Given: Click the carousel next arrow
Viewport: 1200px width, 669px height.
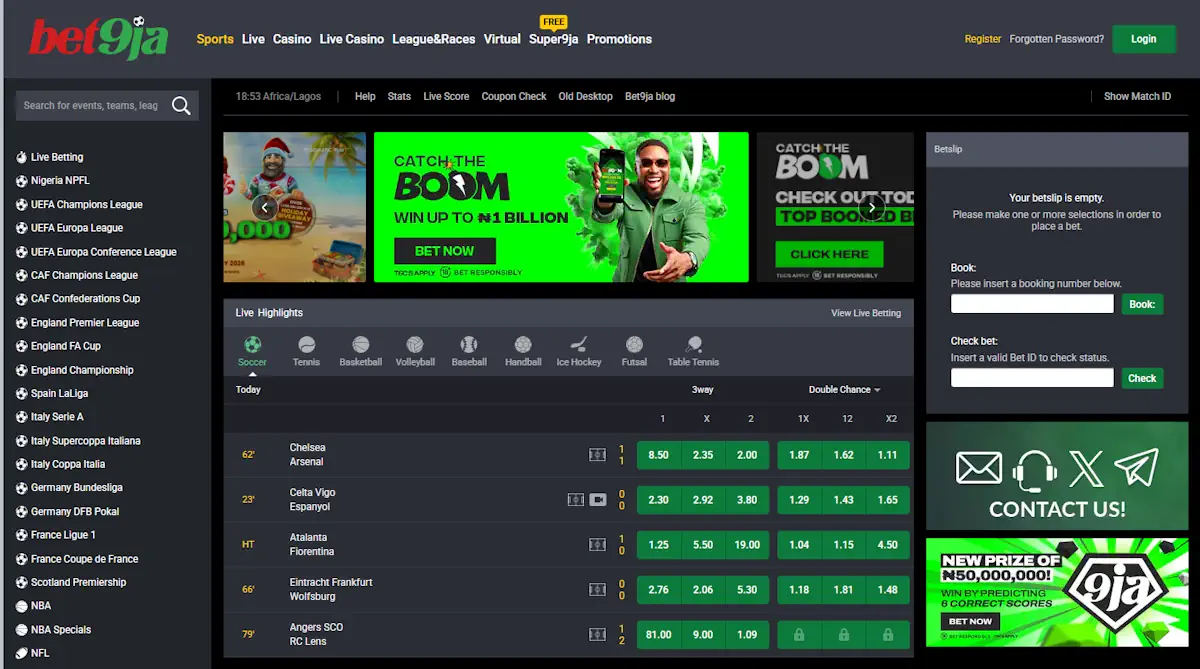Looking at the screenshot, I should click(870, 206).
